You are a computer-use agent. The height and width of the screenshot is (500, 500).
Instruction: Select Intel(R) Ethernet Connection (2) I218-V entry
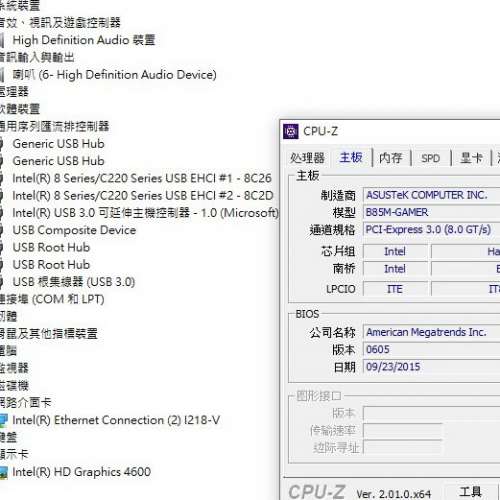click(116, 420)
